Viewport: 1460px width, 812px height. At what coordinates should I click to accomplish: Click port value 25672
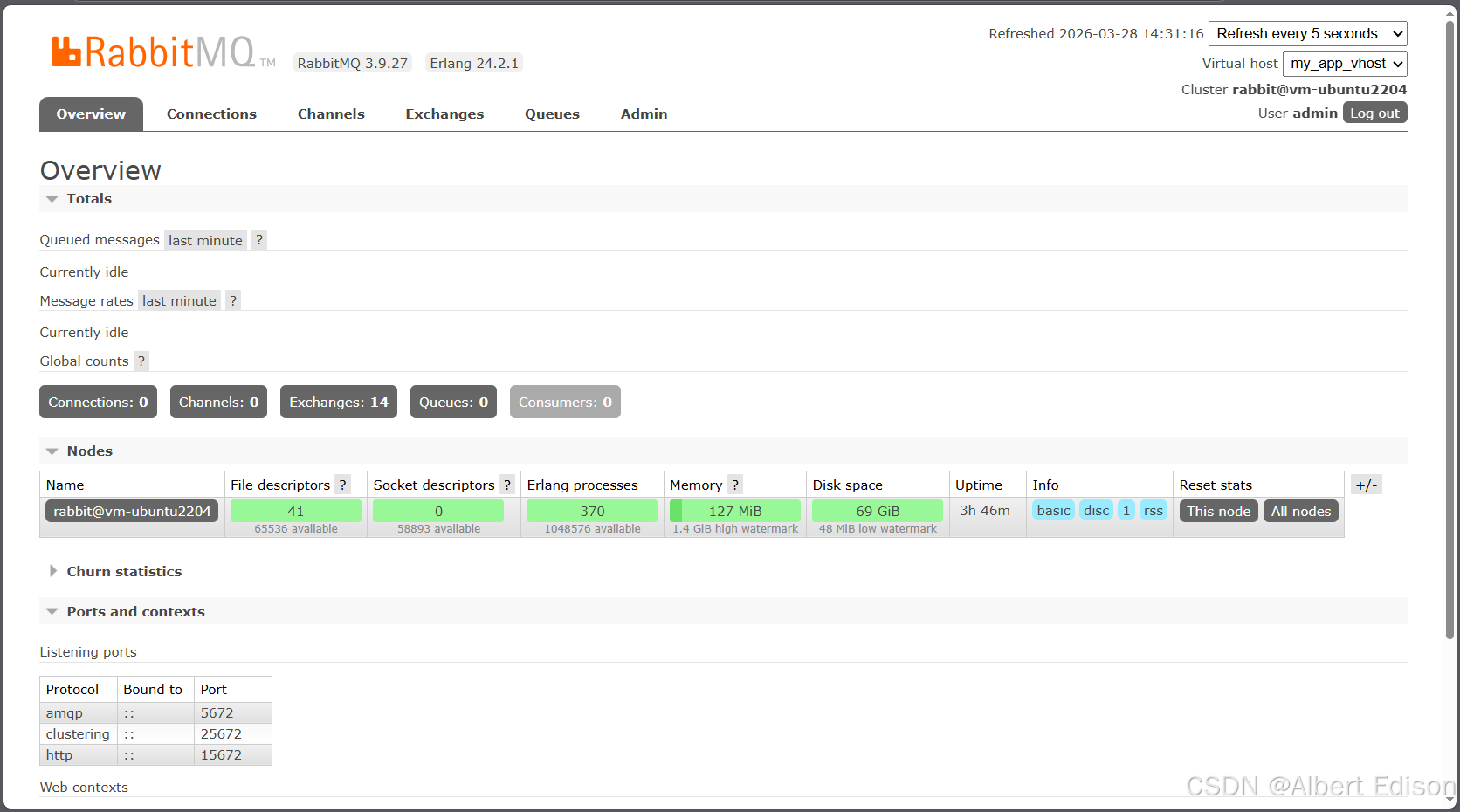click(x=221, y=734)
